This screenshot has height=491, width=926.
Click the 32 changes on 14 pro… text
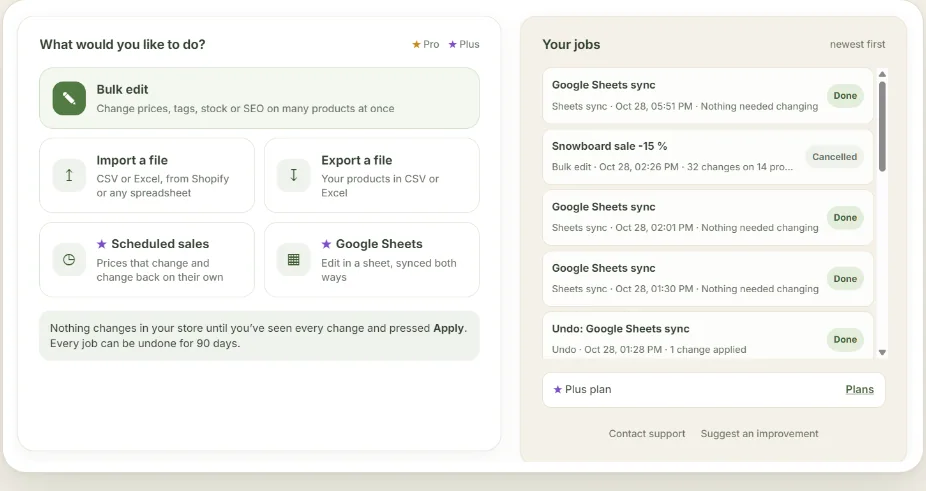(740, 167)
